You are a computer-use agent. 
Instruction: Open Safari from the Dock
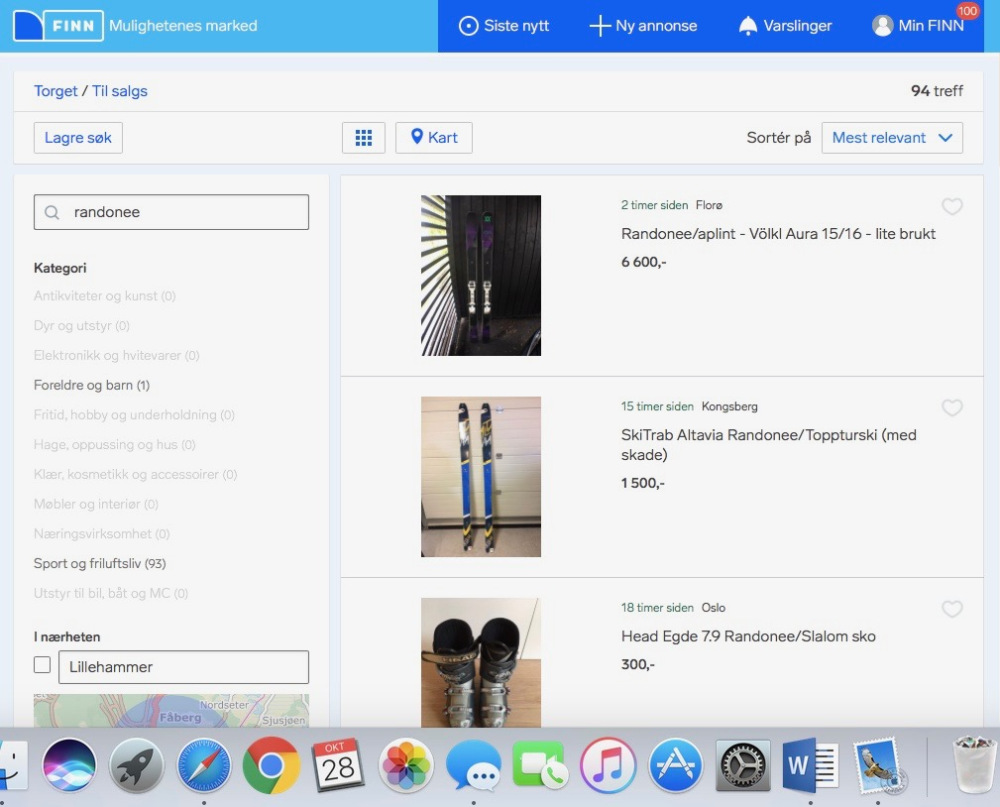pos(204,765)
